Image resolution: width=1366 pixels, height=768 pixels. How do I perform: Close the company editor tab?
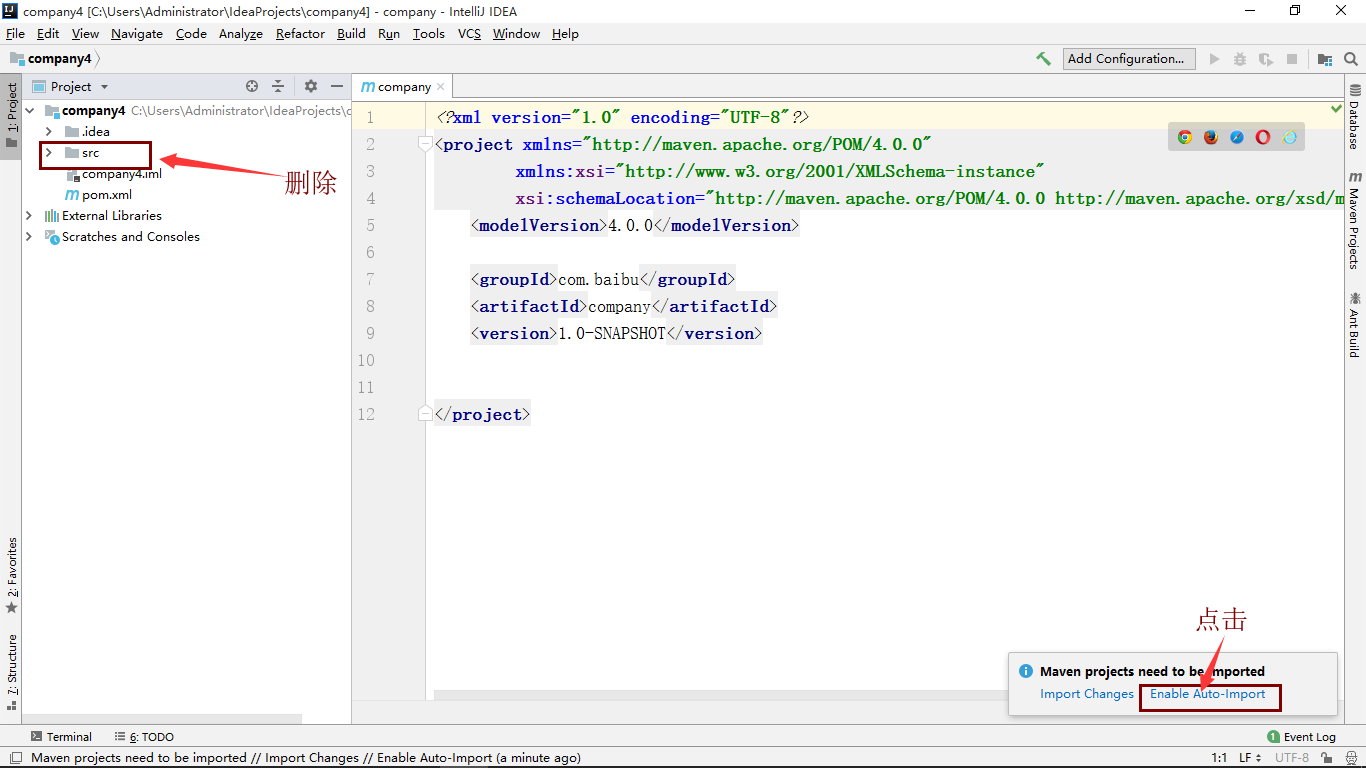(440, 87)
